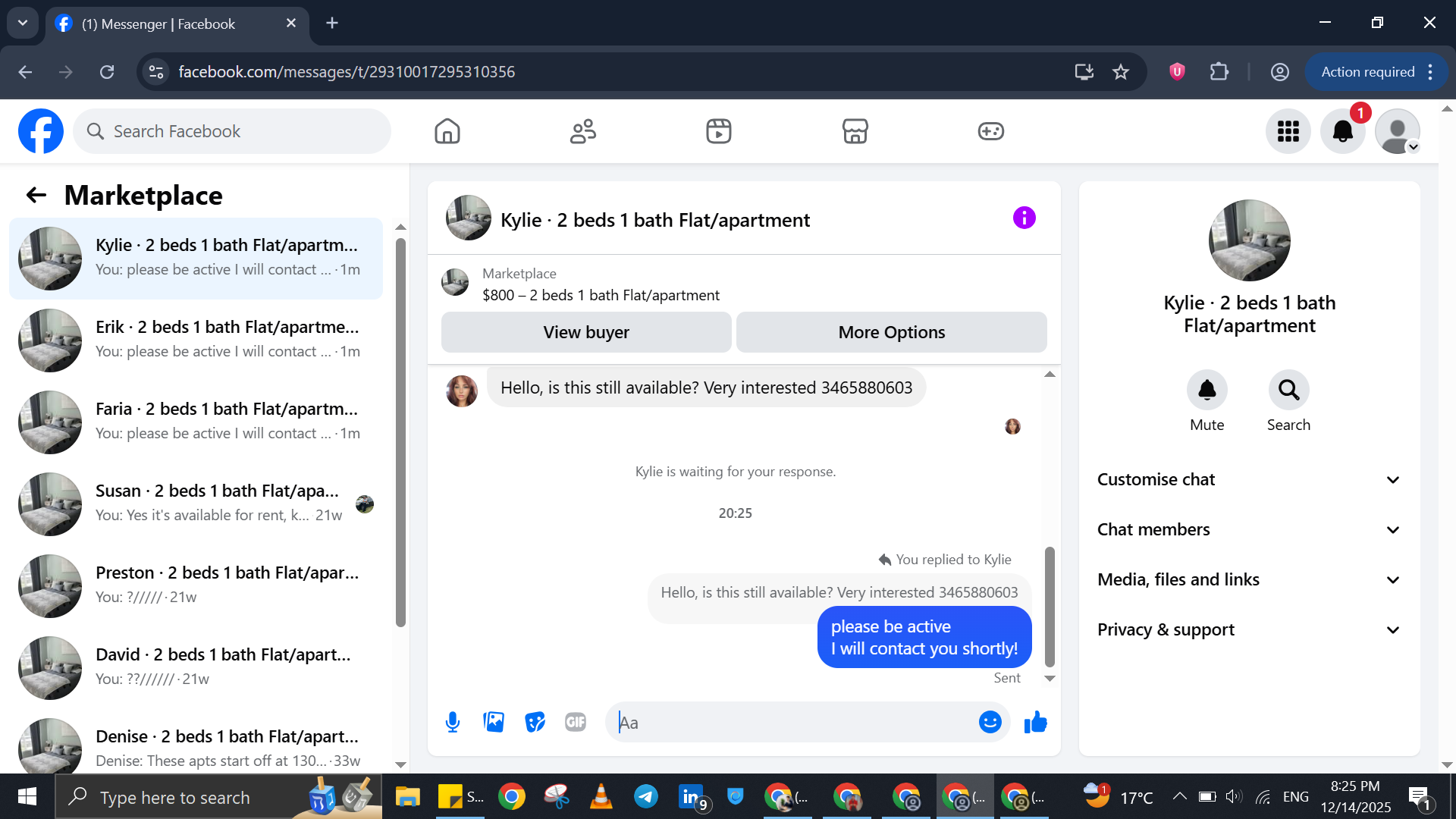
Task: Open the GIF picker
Action: 576,722
